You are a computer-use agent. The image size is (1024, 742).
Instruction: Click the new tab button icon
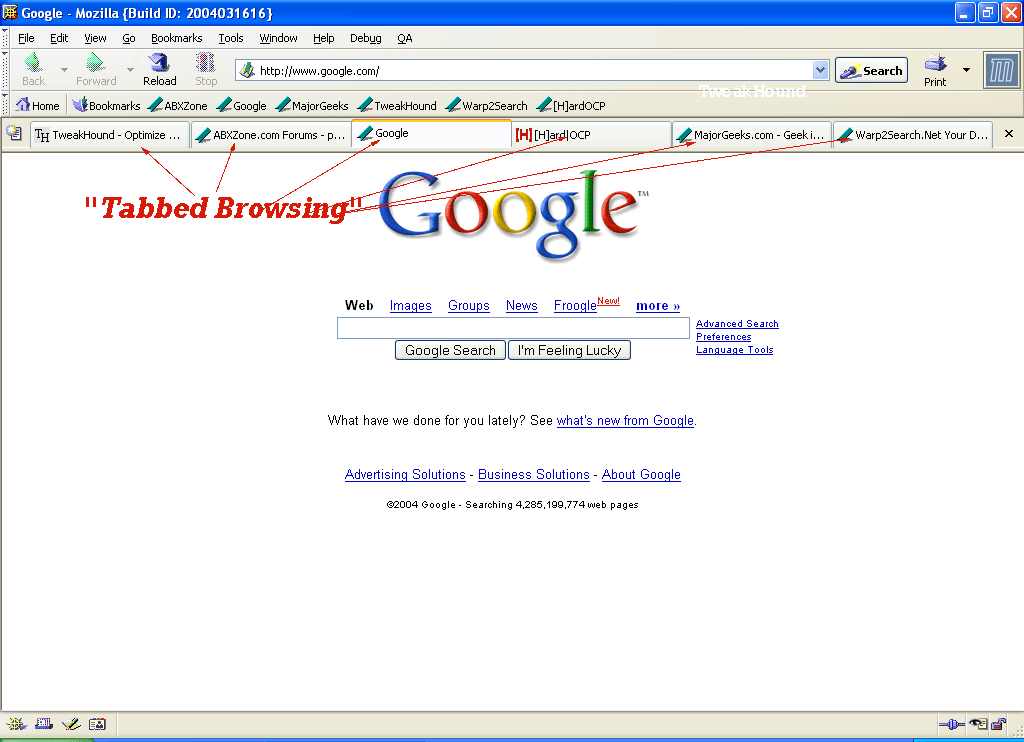click(14, 134)
